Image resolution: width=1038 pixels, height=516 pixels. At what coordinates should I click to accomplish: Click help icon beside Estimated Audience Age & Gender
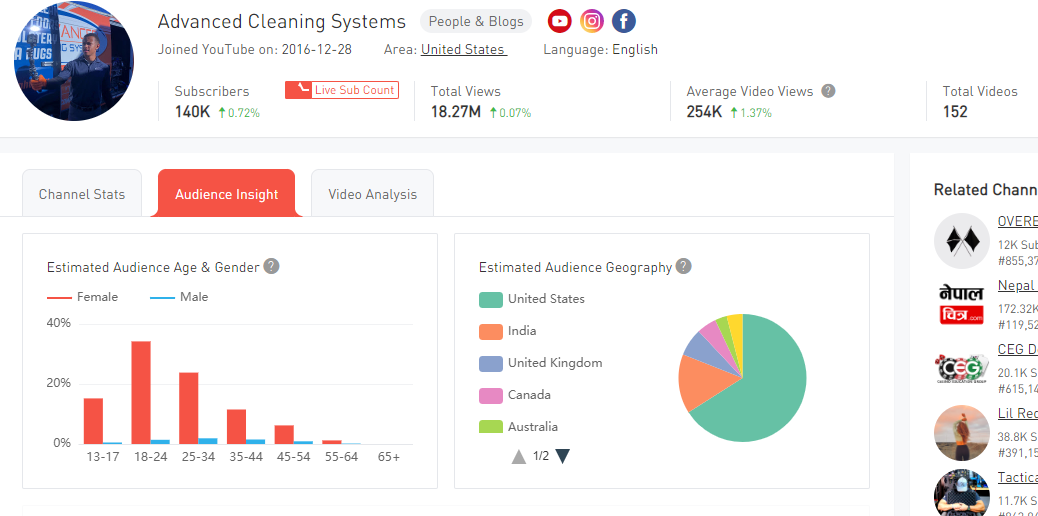(271, 266)
